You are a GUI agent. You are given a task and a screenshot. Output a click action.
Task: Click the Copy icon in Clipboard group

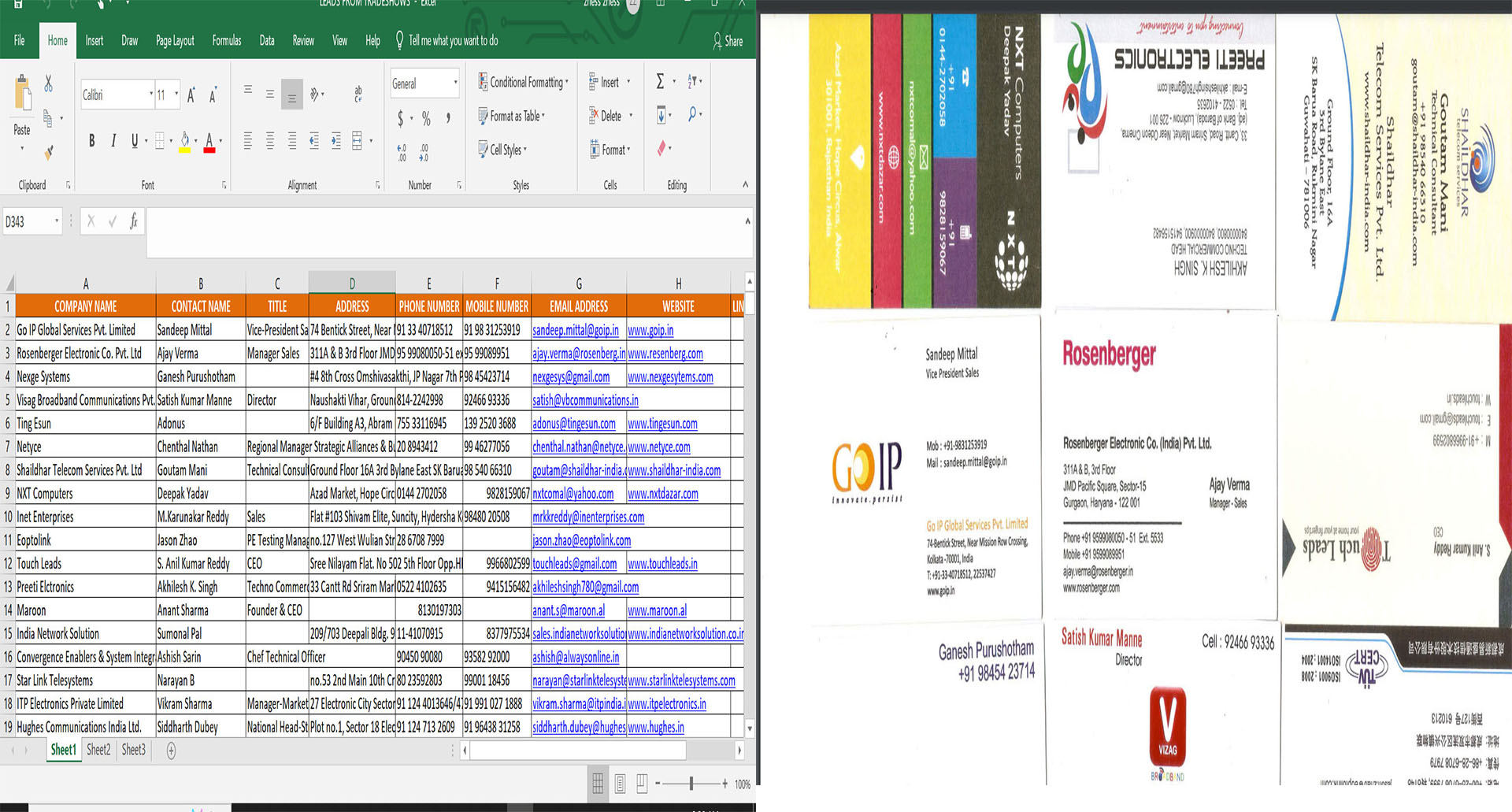pos(48,118)
